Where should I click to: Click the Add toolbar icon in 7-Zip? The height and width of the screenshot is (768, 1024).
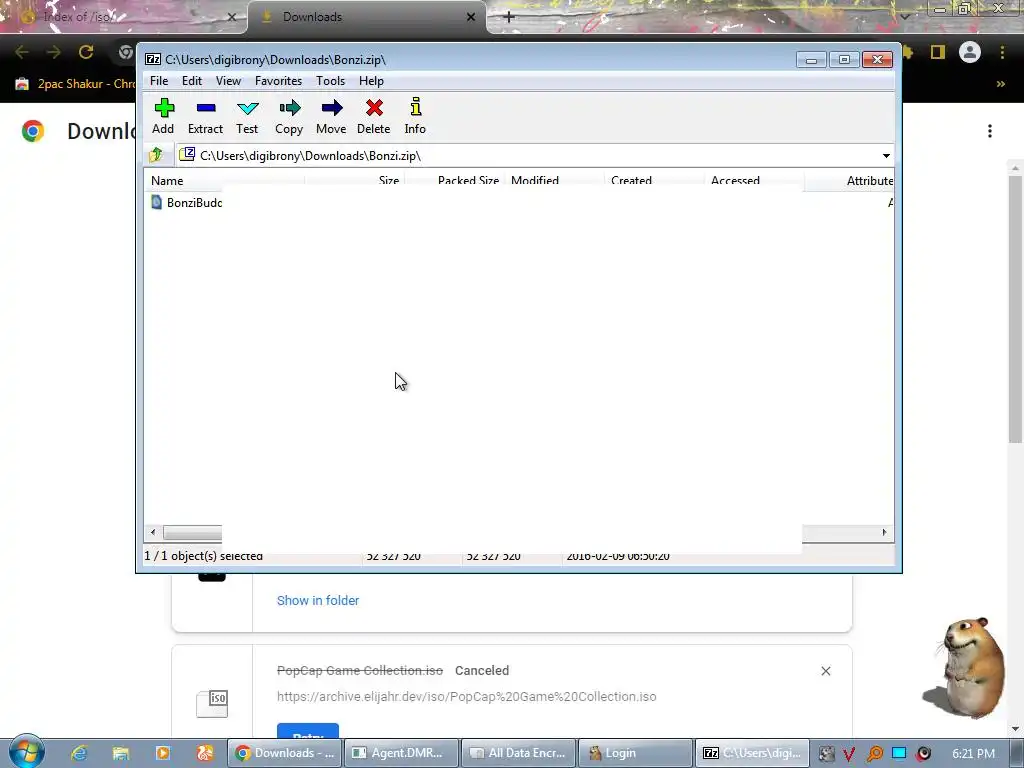tap(163, 116)
